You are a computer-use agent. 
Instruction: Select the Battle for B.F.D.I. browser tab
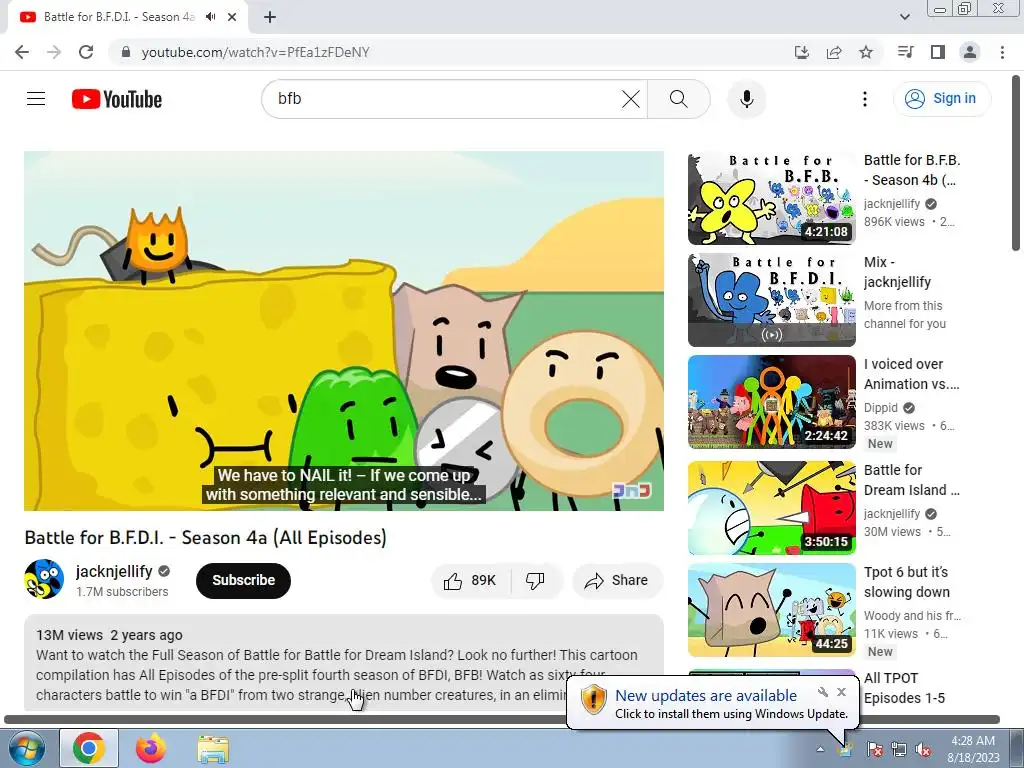coord(119,17)
